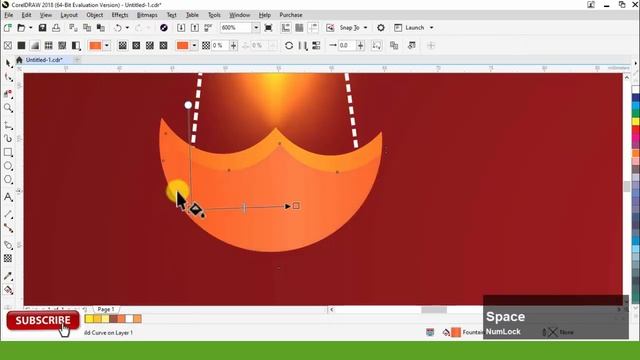Set fill type to Uniform fill
Image resolution: width=640 pixels, height=360 pixels.
pyautogui.click(x=21, y=45)
